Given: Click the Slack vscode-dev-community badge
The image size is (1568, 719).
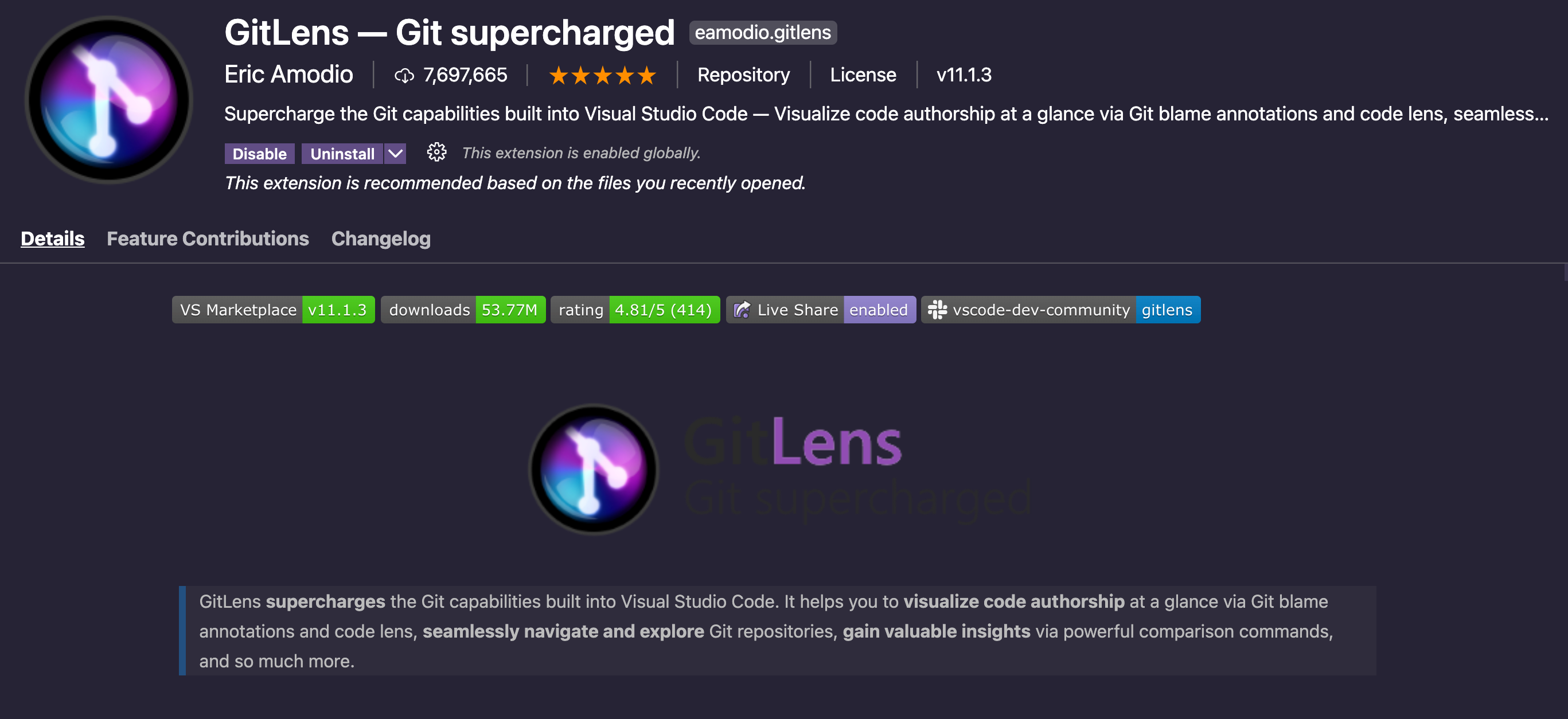Looking at the screenshot, I should tap(1060, 310).
